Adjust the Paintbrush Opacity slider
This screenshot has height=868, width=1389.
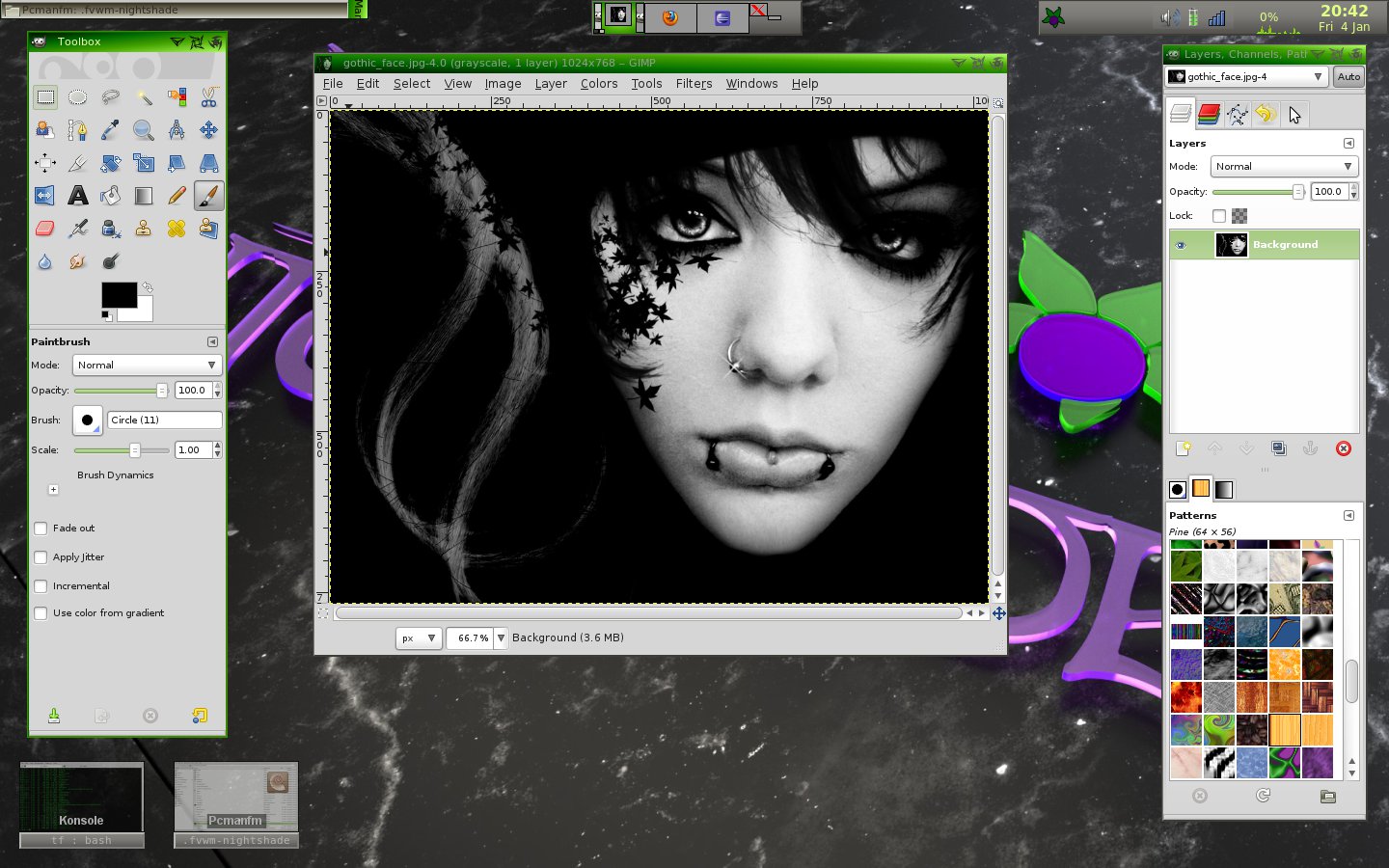point(122,391)
